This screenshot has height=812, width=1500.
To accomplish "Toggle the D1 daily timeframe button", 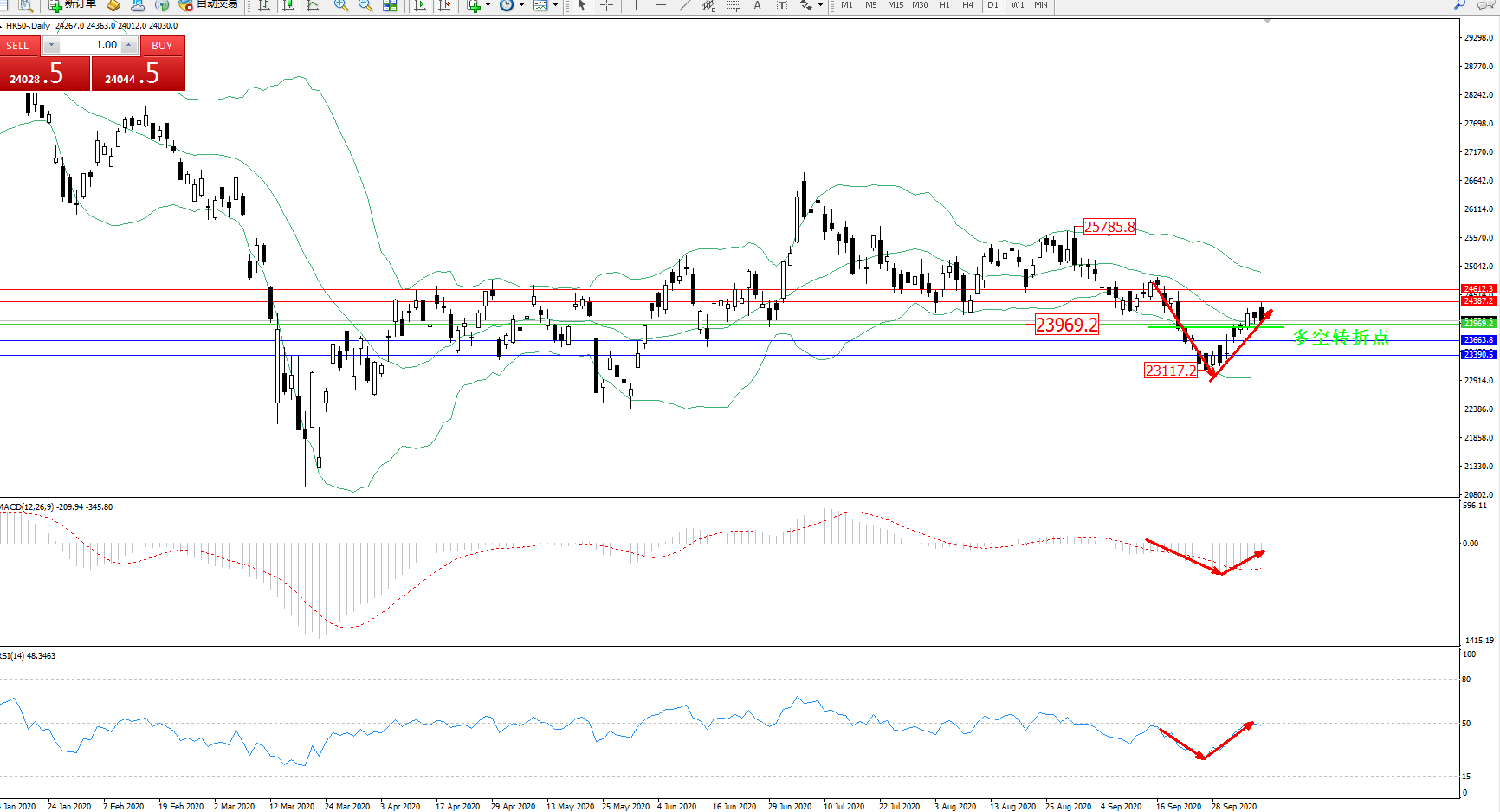I will (992, 5).
